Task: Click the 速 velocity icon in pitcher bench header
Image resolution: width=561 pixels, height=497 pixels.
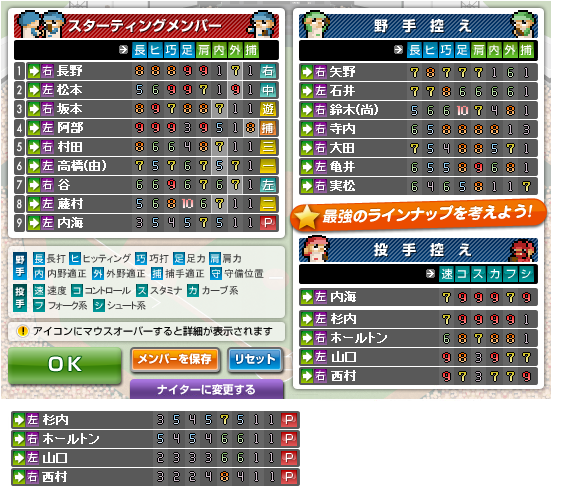Action: pyautogui.click(x=447, y=274)
